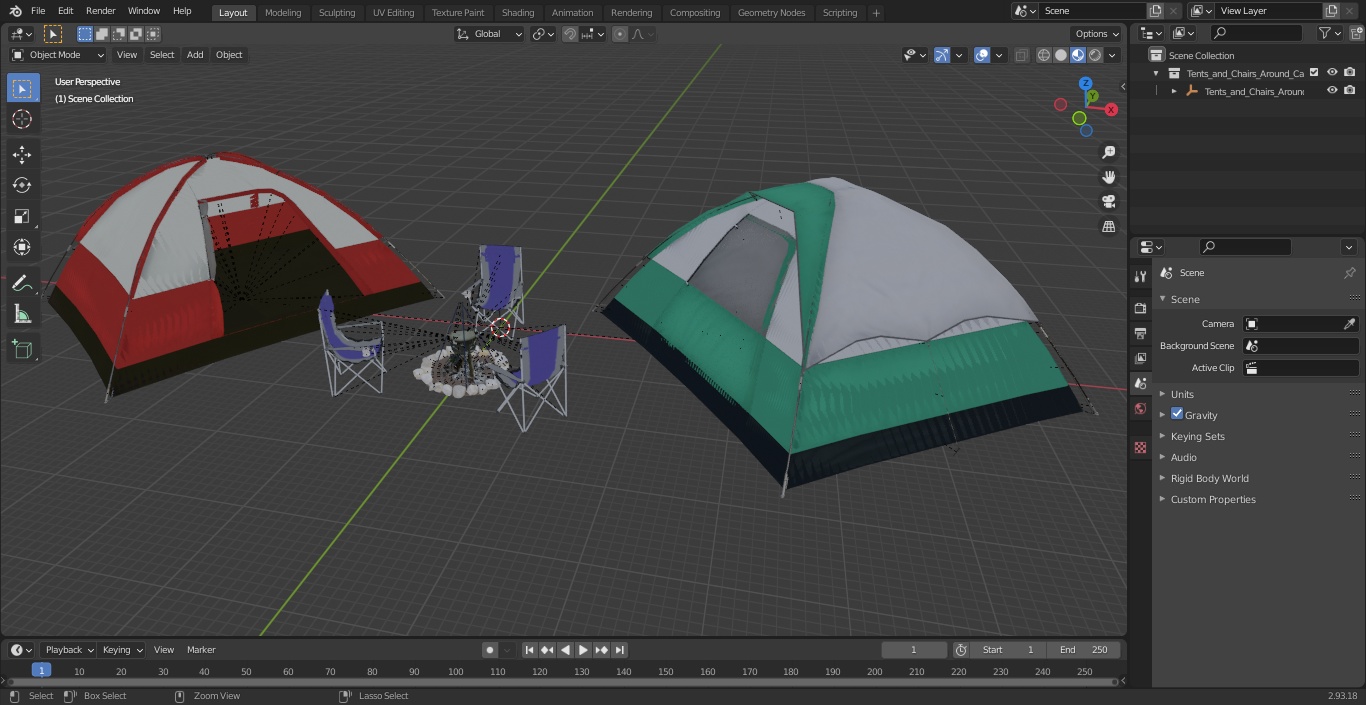Toggle proportional editing

[620, 34]
